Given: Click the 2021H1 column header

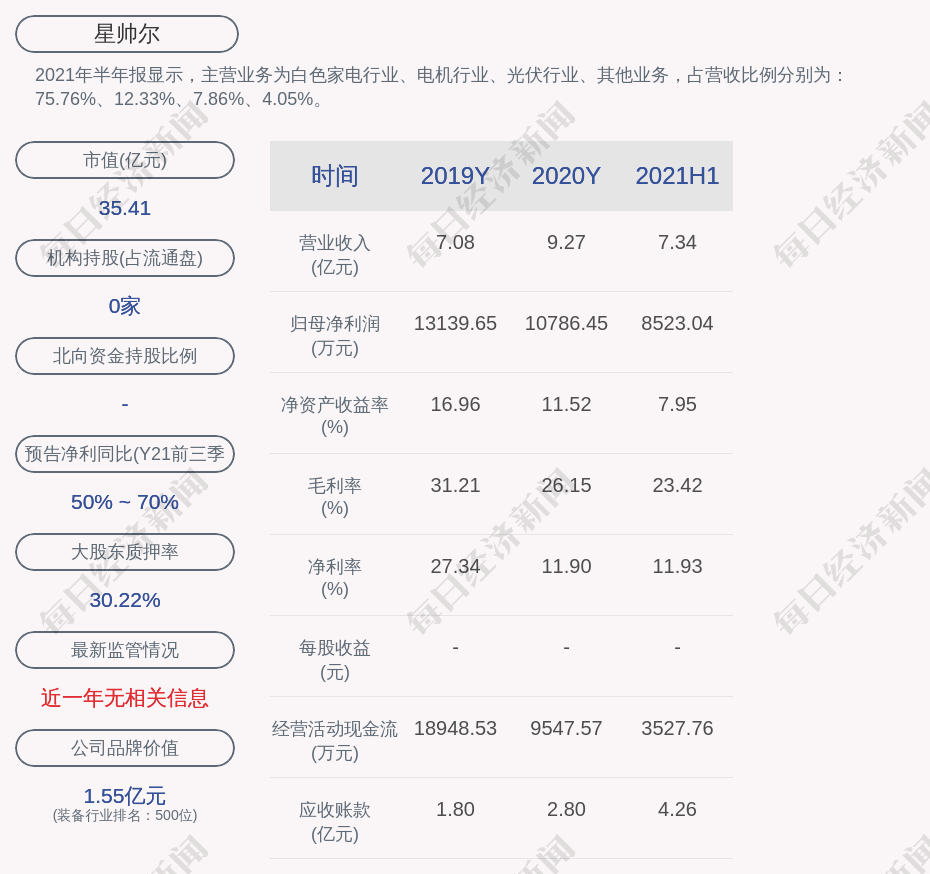Looking at the screenshot, I should tap(677, 176).
